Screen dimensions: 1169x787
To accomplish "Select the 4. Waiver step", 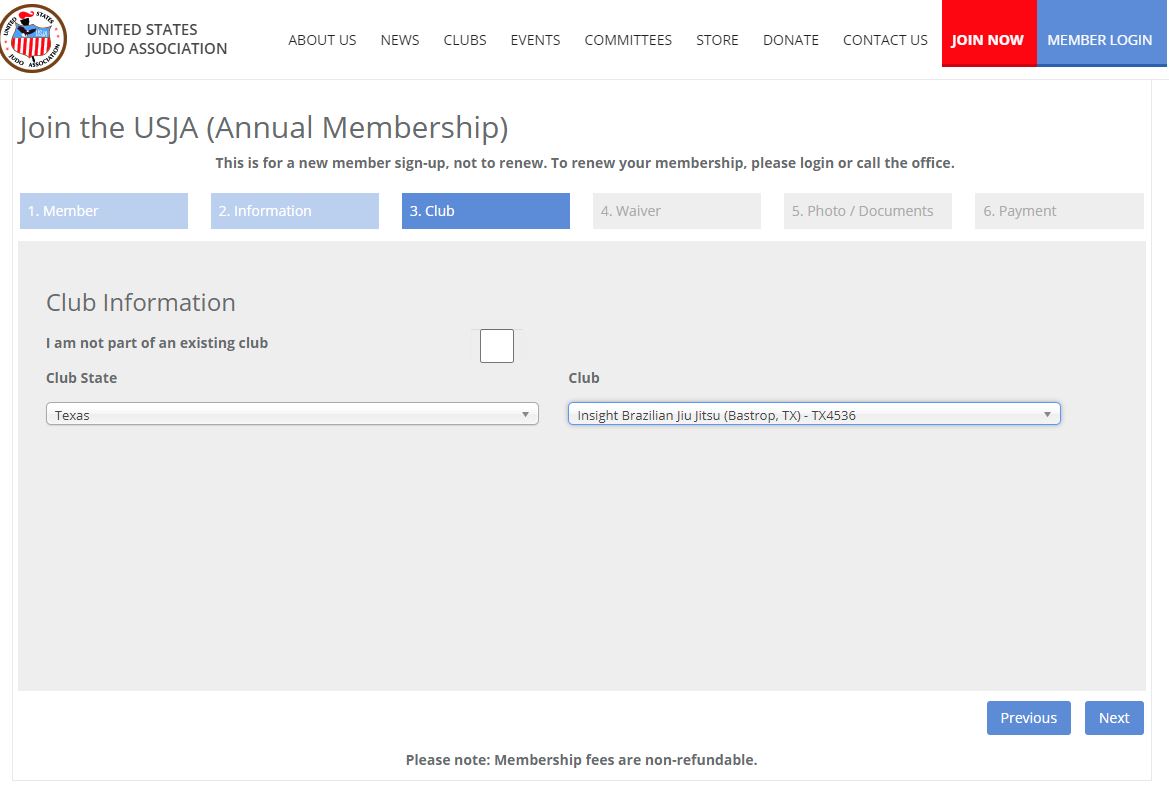I will coord(677,211).
